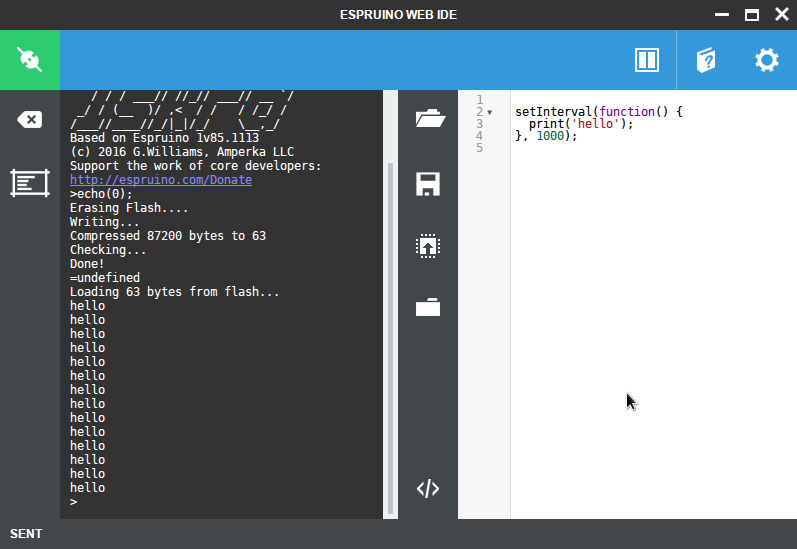Image resolution: width=797 pixels, height=549 pixels.
Task: Click the 'Erasing Flash....' terminal line
Action: 129,208
